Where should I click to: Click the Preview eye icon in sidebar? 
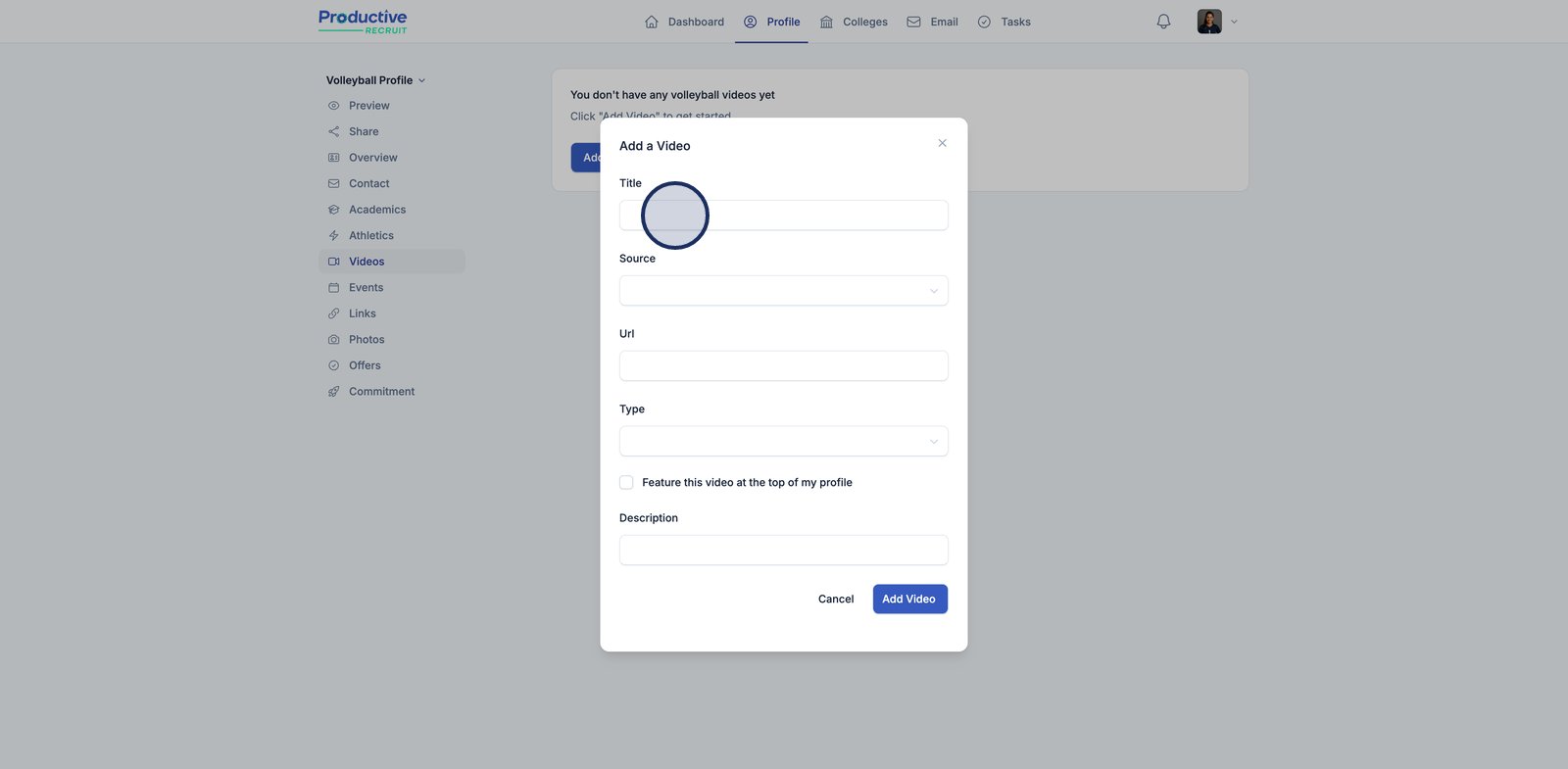(x=334, y=106)
